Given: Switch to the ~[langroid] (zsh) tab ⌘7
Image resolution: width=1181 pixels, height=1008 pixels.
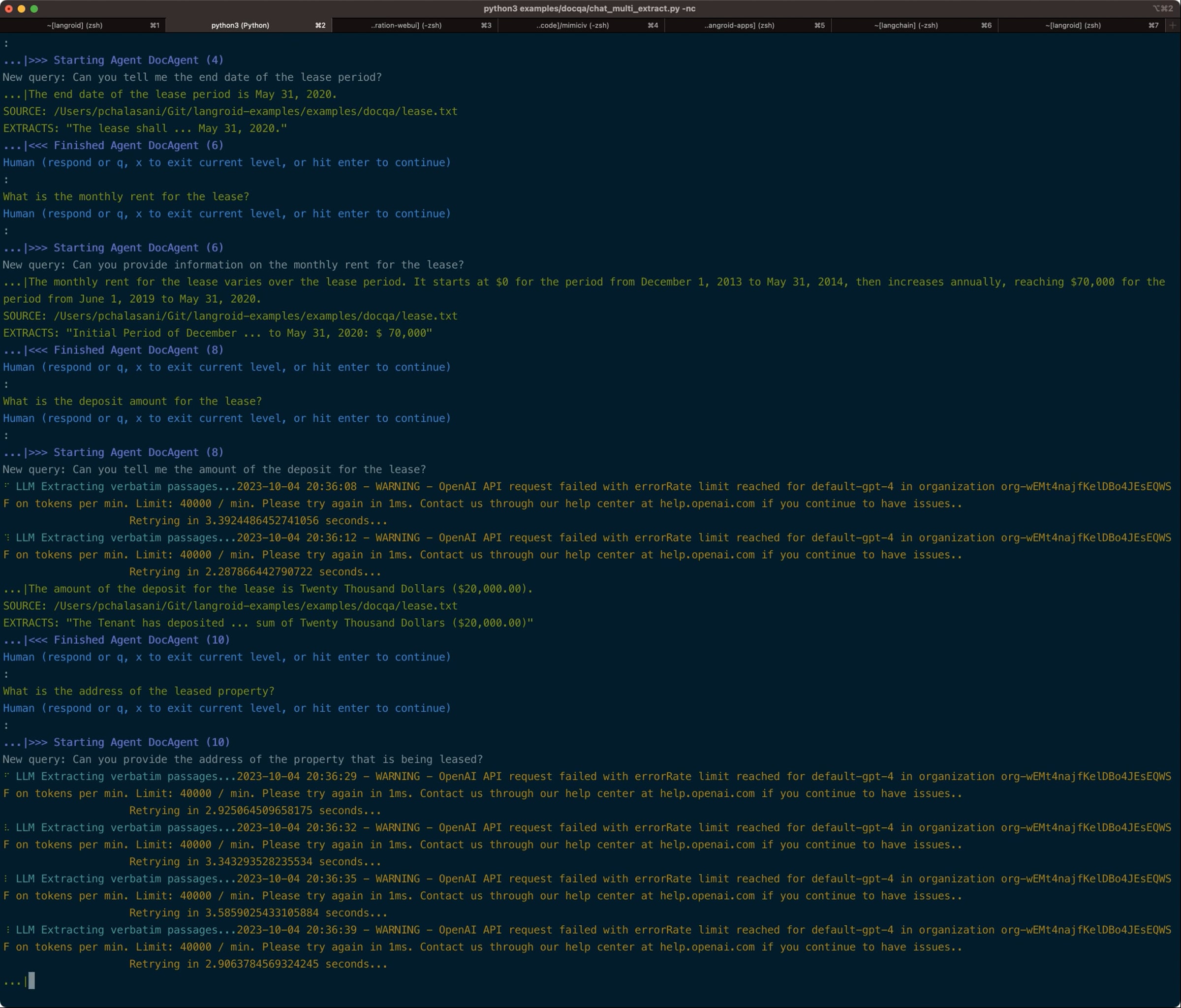Looking at the screenshot, I should pos(1082,25).
